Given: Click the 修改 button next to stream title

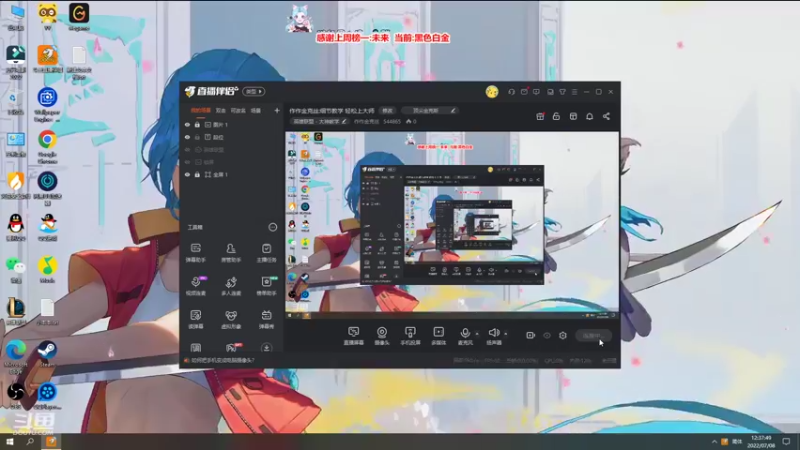Looking at the screenshot, I should (388, 110).
